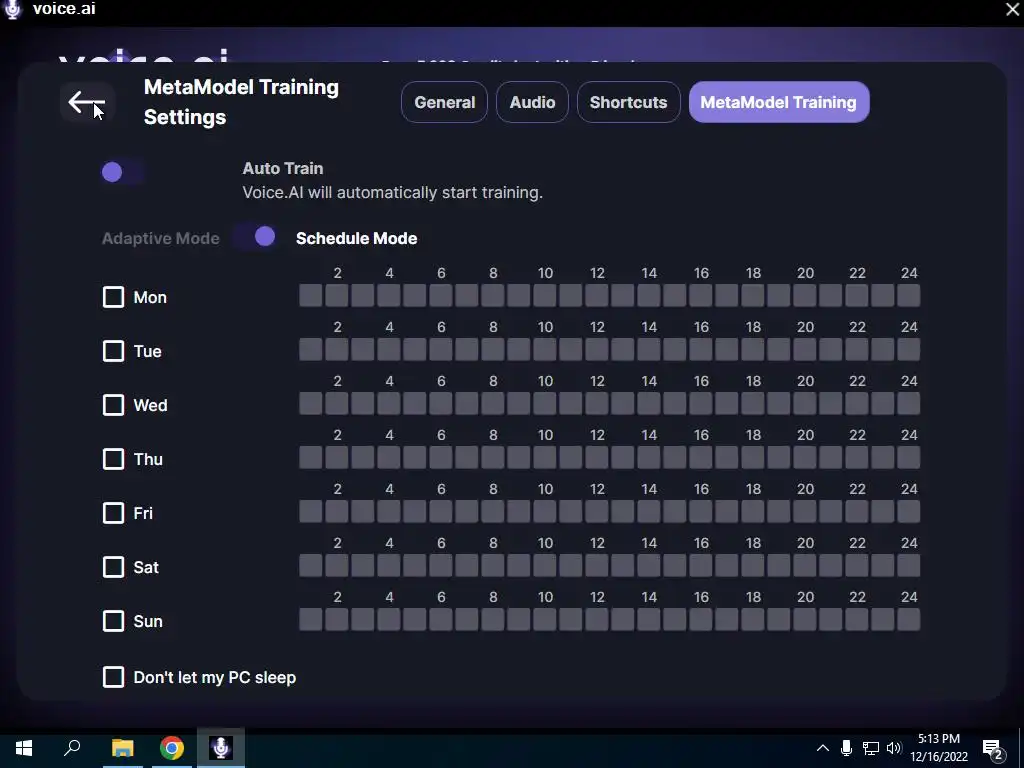Open Windows taskbar search

click(x=72, y=748)
